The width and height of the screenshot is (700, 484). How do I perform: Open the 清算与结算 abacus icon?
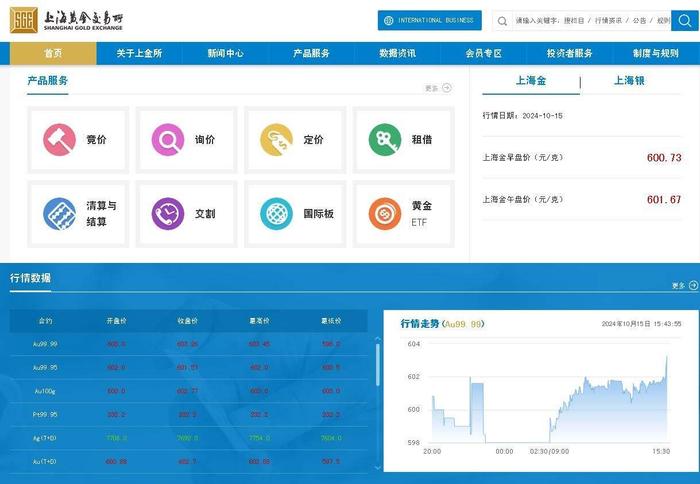click(x=59, y=214)
